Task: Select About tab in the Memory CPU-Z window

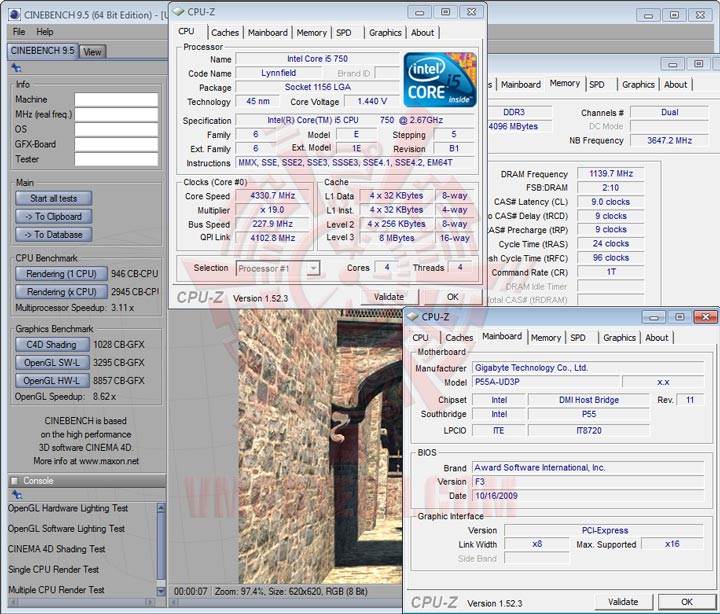Action: (x=675, y=84)
